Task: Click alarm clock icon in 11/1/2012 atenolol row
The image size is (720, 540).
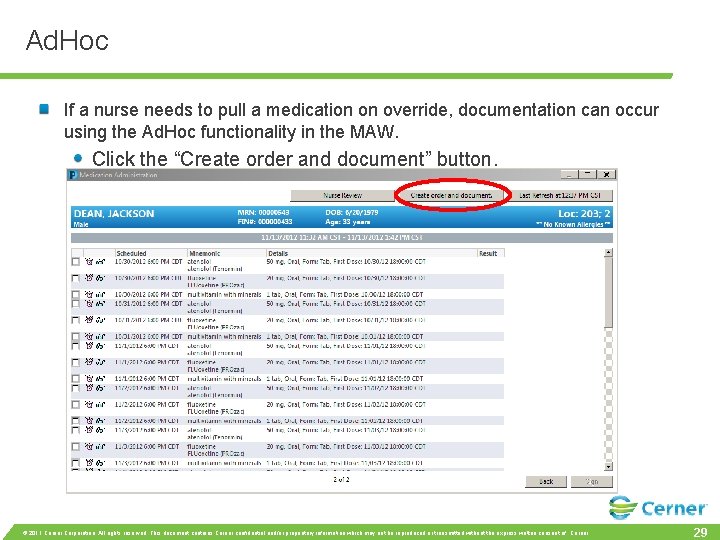Action: [89, 346]
